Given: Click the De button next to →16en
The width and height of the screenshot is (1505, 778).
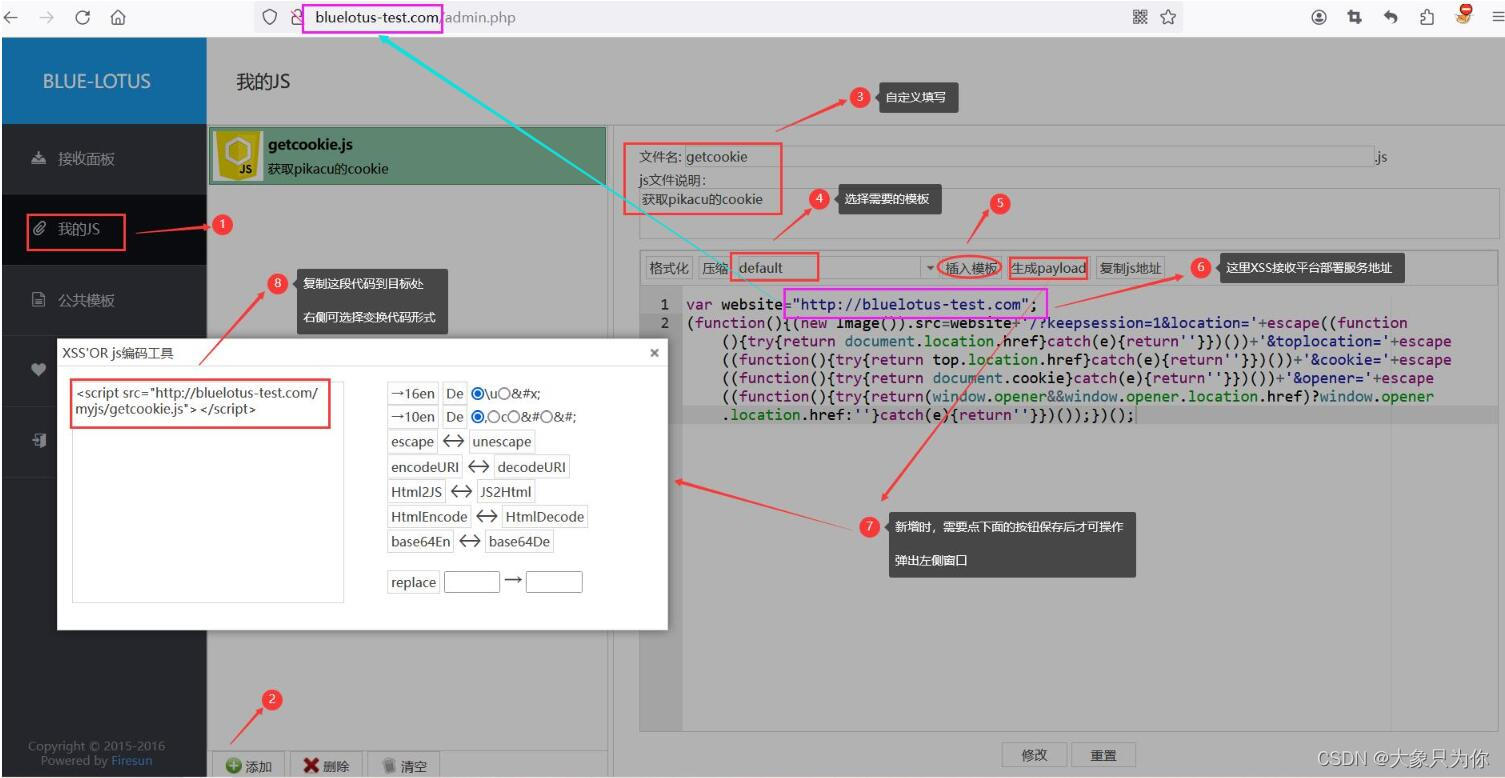Looking at the screenshot, I should point(455,393).
